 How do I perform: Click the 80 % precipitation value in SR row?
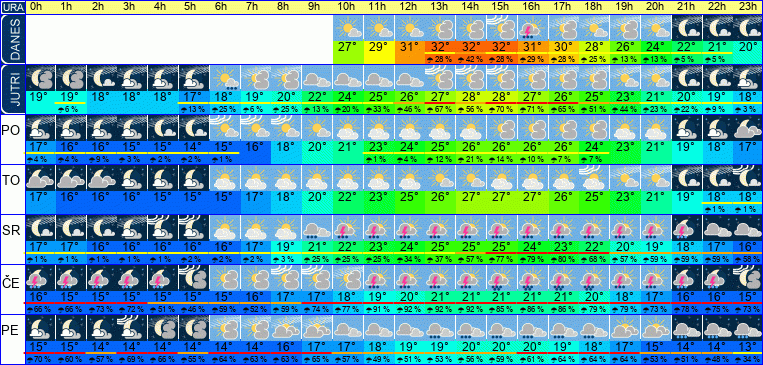coord(563,258)
